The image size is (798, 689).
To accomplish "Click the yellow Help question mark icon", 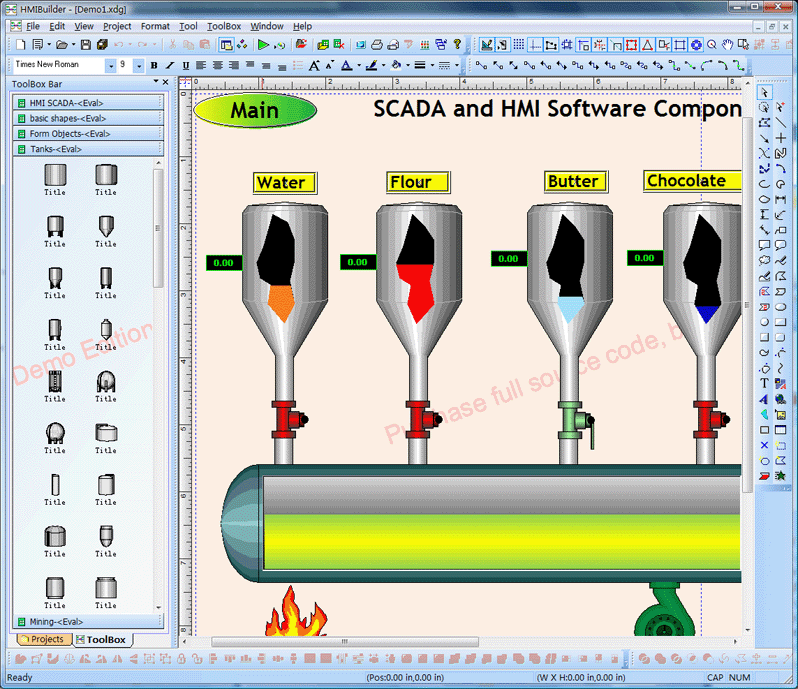I will [x=458, y=45].
